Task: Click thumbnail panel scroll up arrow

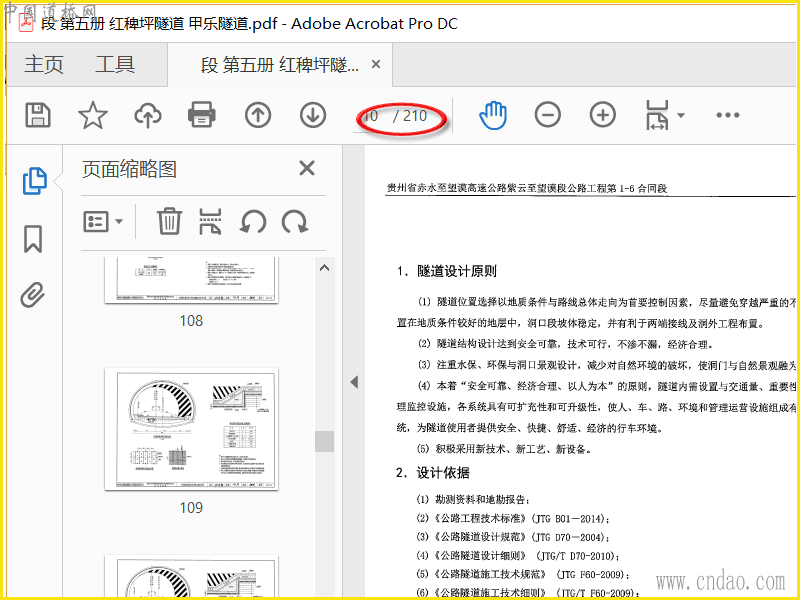Action: 324,268
